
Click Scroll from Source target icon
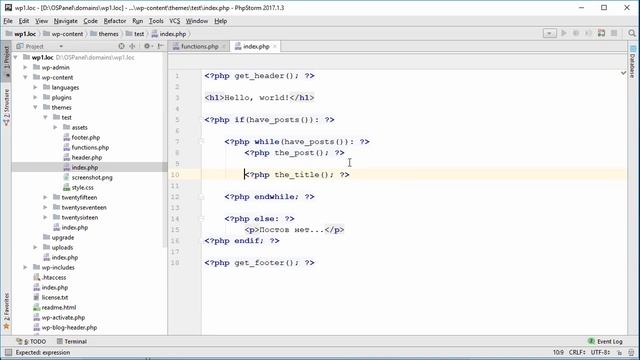(x=121, y=46)
